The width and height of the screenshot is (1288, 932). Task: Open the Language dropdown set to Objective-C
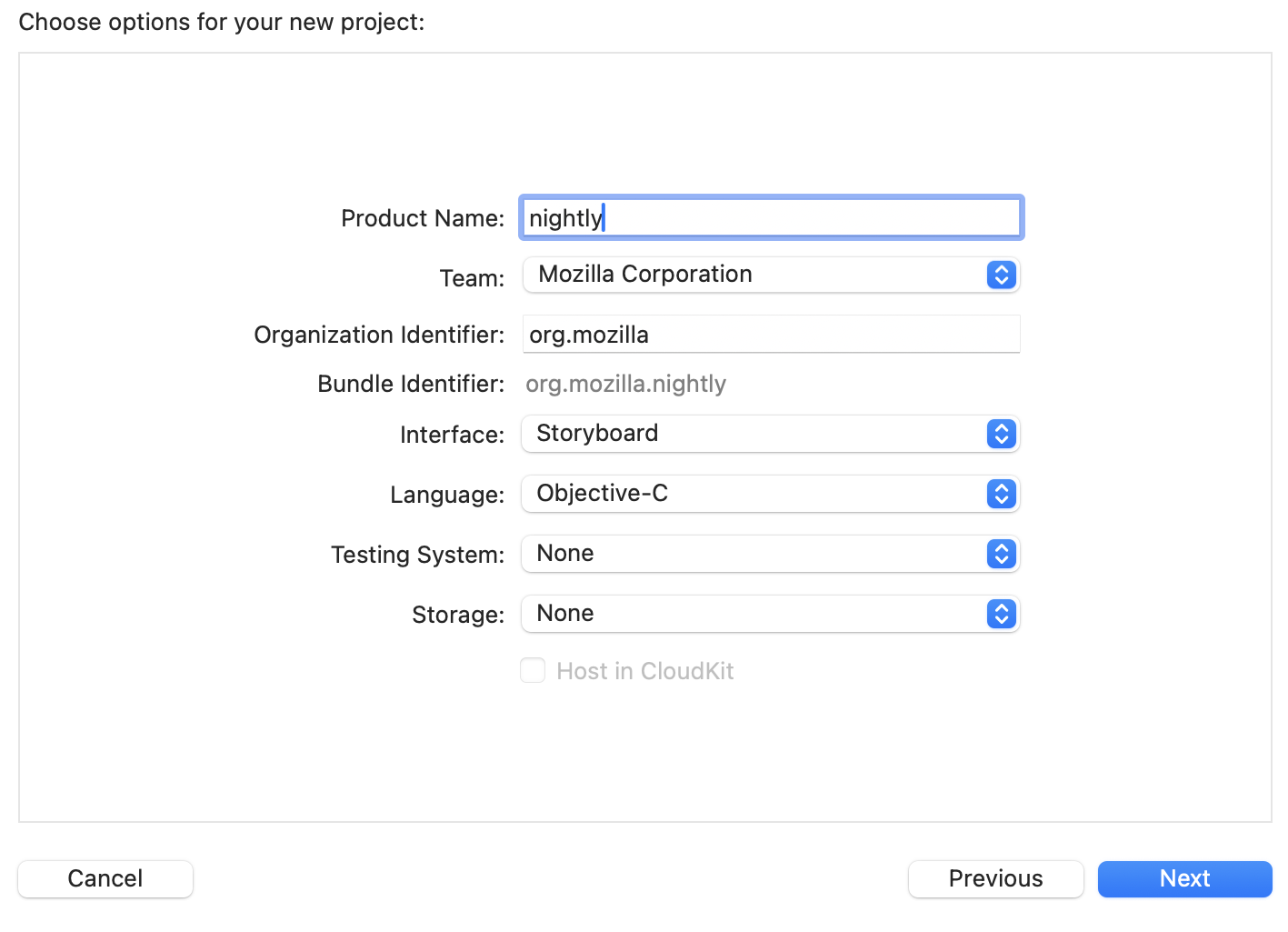771,494
